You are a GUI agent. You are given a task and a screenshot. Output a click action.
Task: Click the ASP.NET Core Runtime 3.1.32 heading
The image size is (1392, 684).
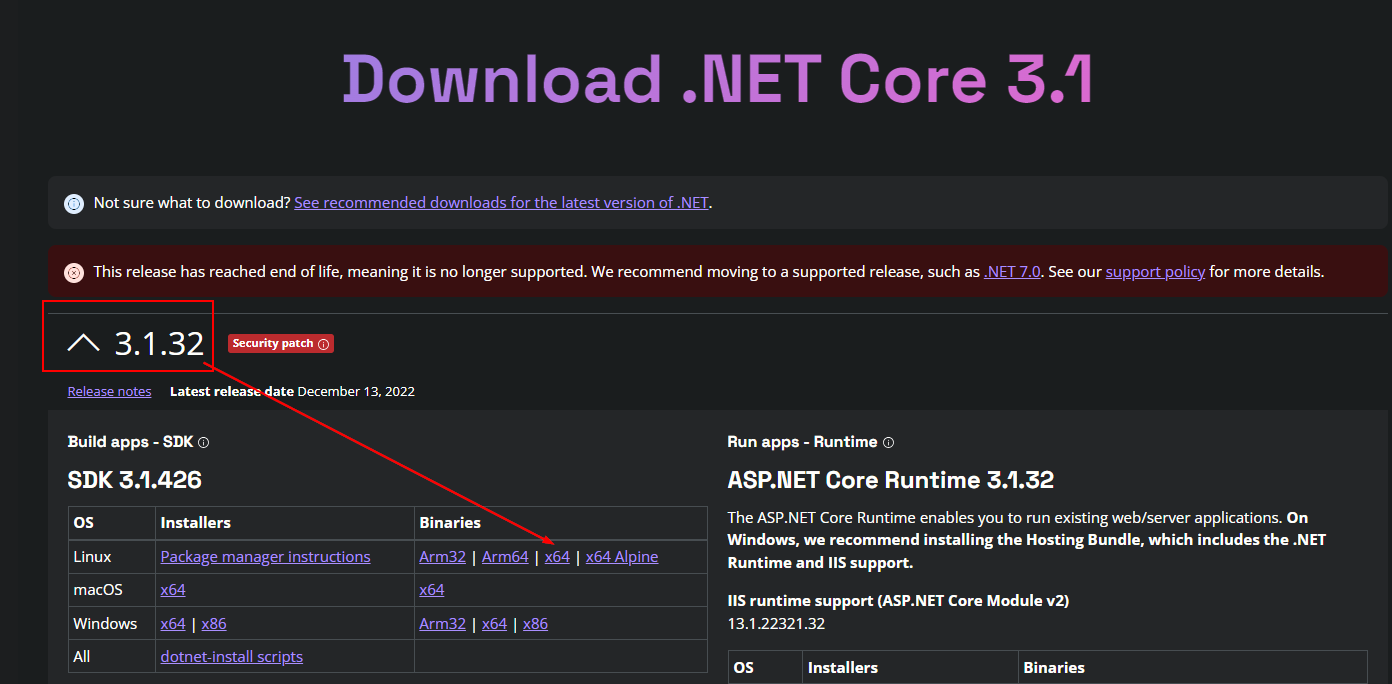coord(891,480)
